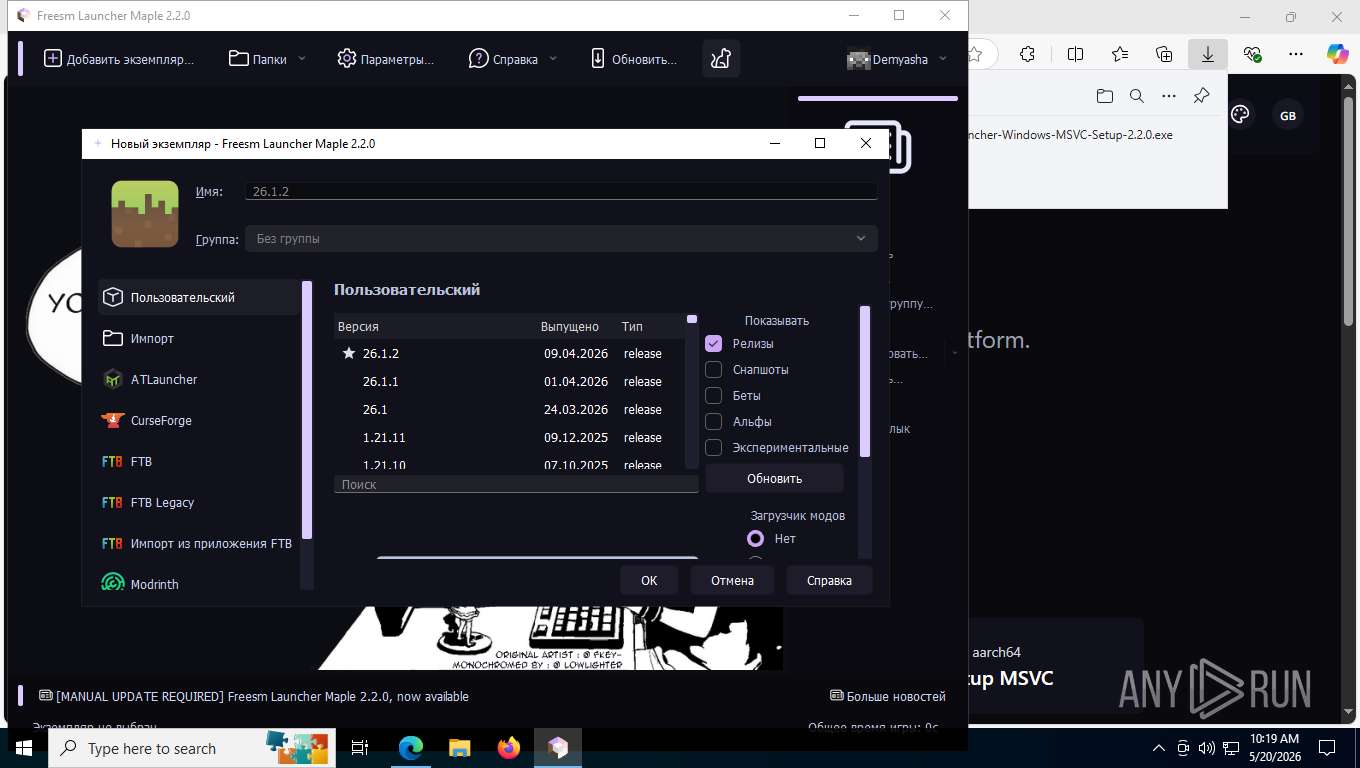Open browser Downloads icon

click(x=1208, y=54)
